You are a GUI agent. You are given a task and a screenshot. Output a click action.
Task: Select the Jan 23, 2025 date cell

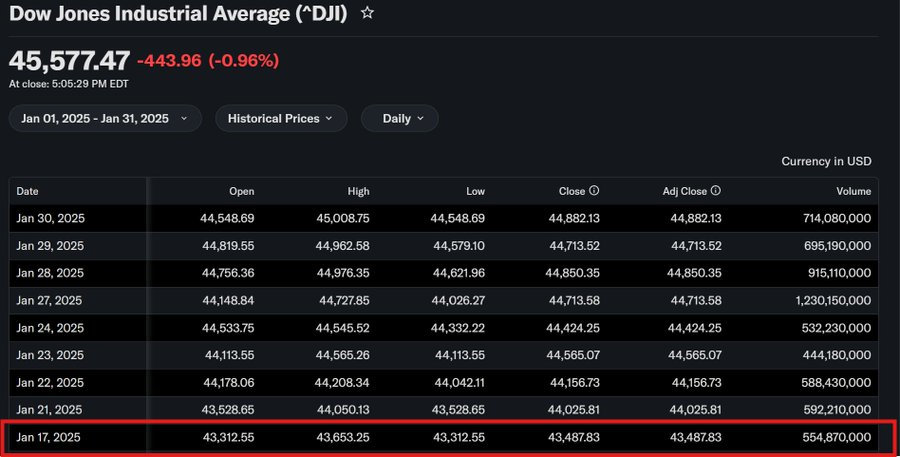click(50, 355)
